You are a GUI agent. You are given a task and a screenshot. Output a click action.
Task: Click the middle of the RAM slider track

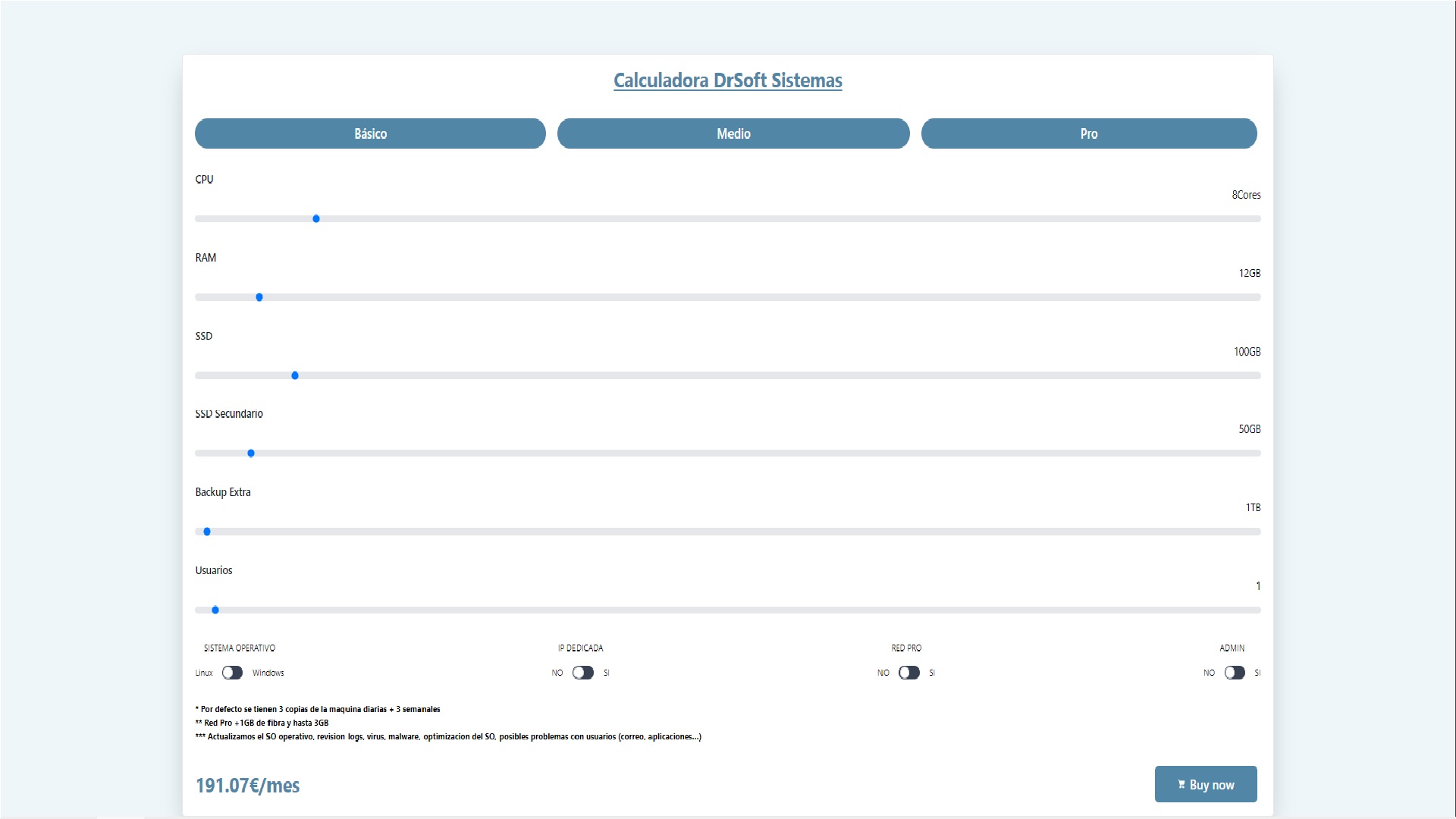coord(728,297)
